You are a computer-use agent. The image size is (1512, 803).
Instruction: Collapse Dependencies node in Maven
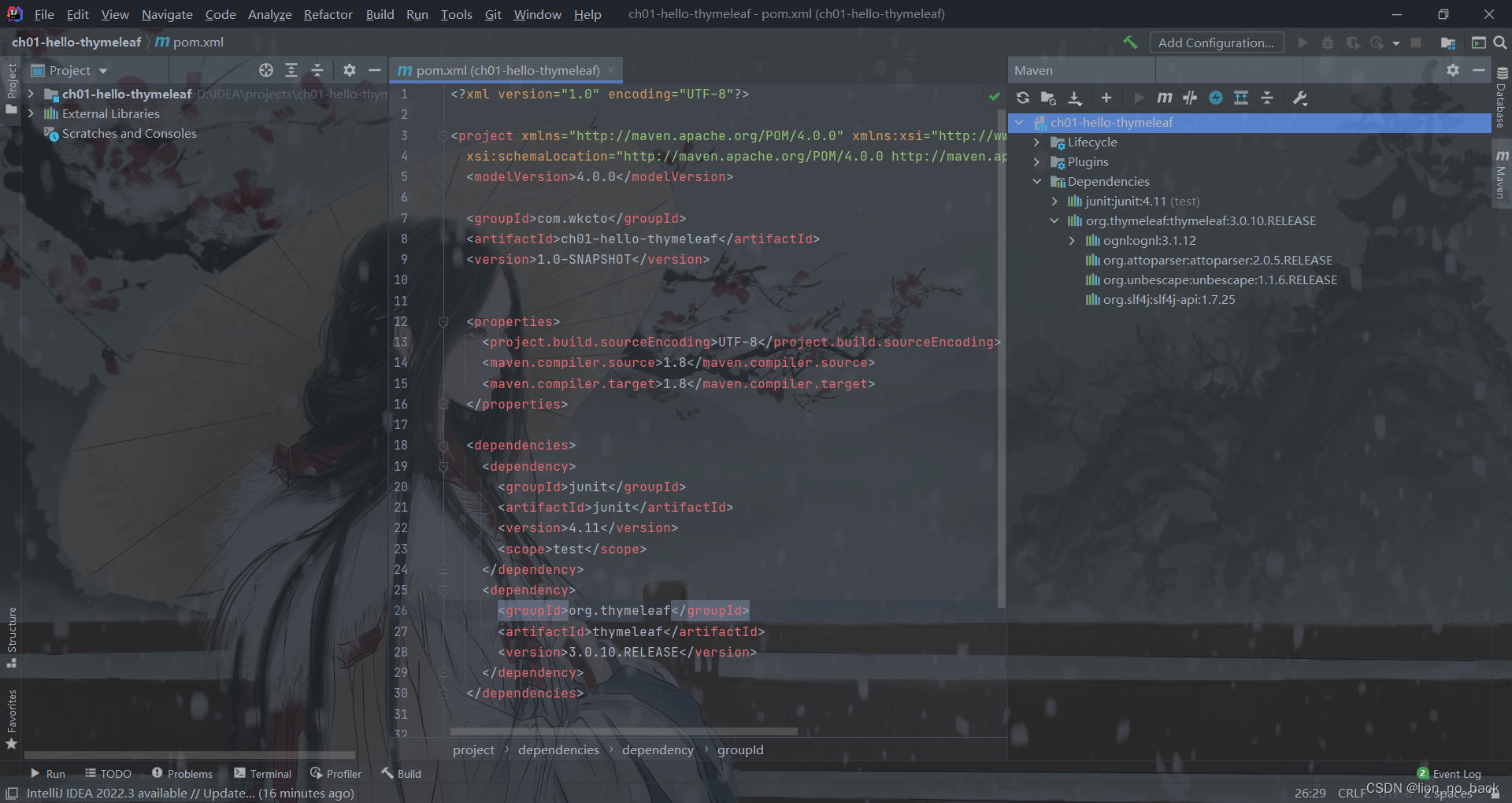(1036, 181)
